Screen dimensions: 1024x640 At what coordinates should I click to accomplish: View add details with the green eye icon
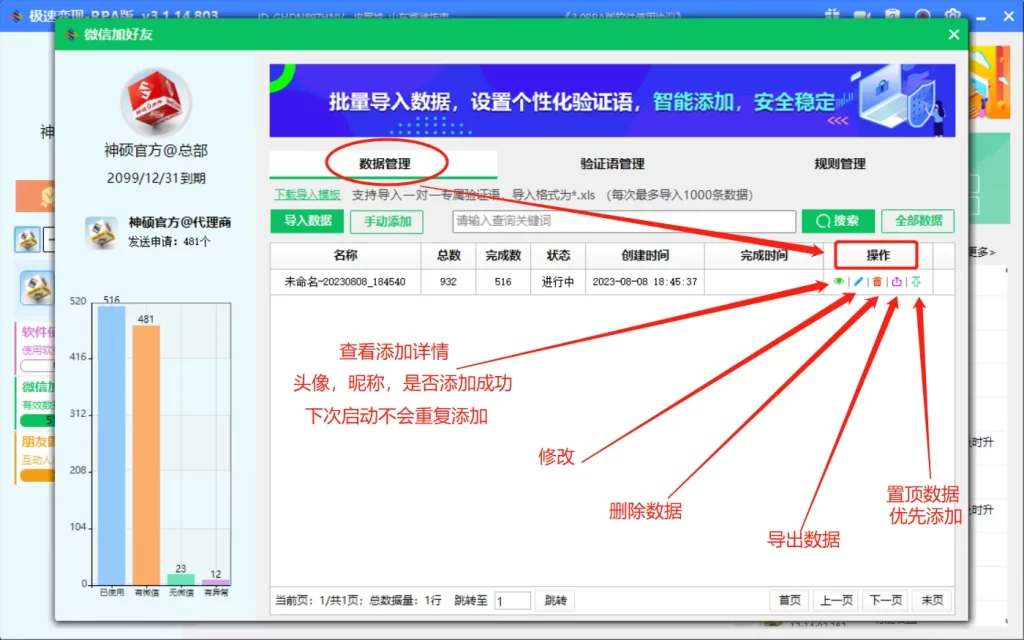838,282
